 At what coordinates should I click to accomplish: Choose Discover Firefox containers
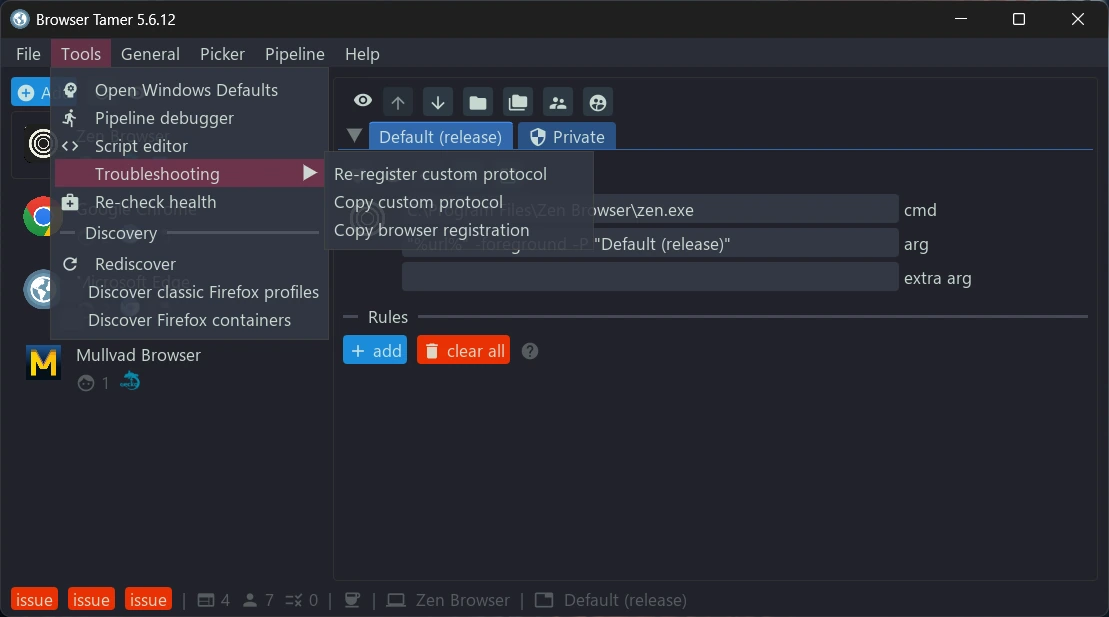pyautogui.click(x=190, y=320)
